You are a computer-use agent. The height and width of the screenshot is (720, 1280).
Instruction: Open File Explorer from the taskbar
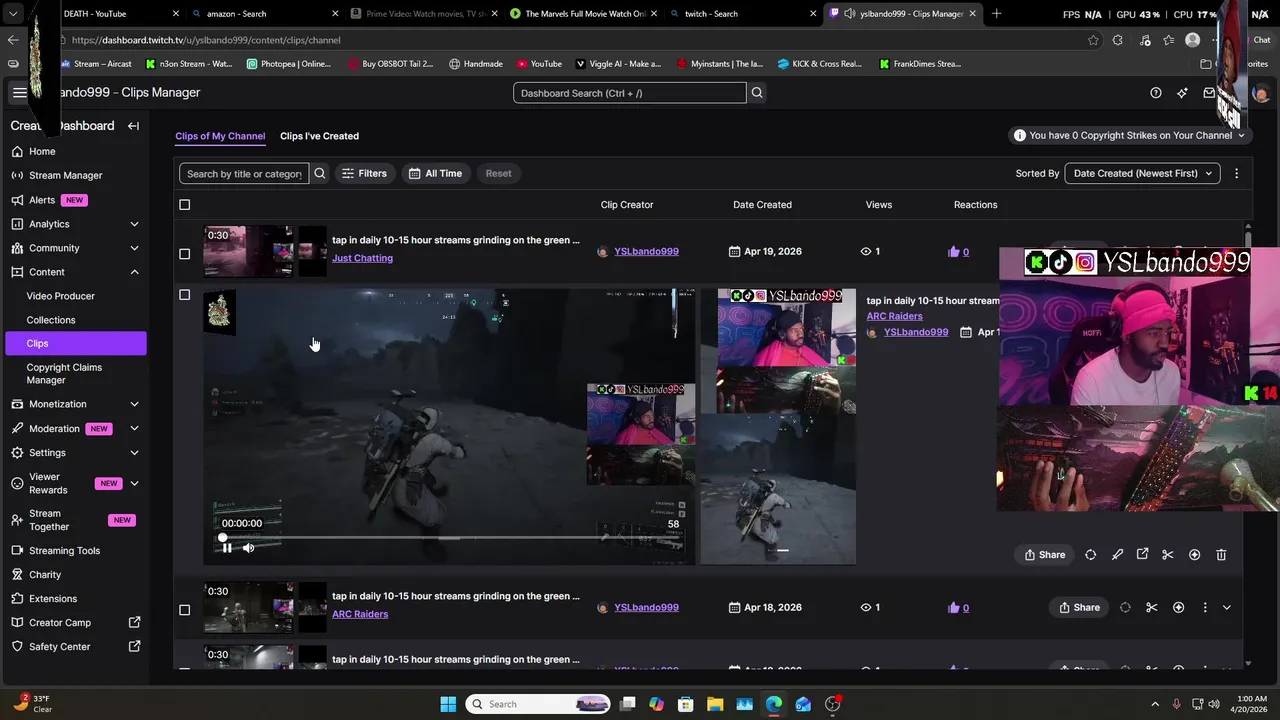[x=715, y=704]
